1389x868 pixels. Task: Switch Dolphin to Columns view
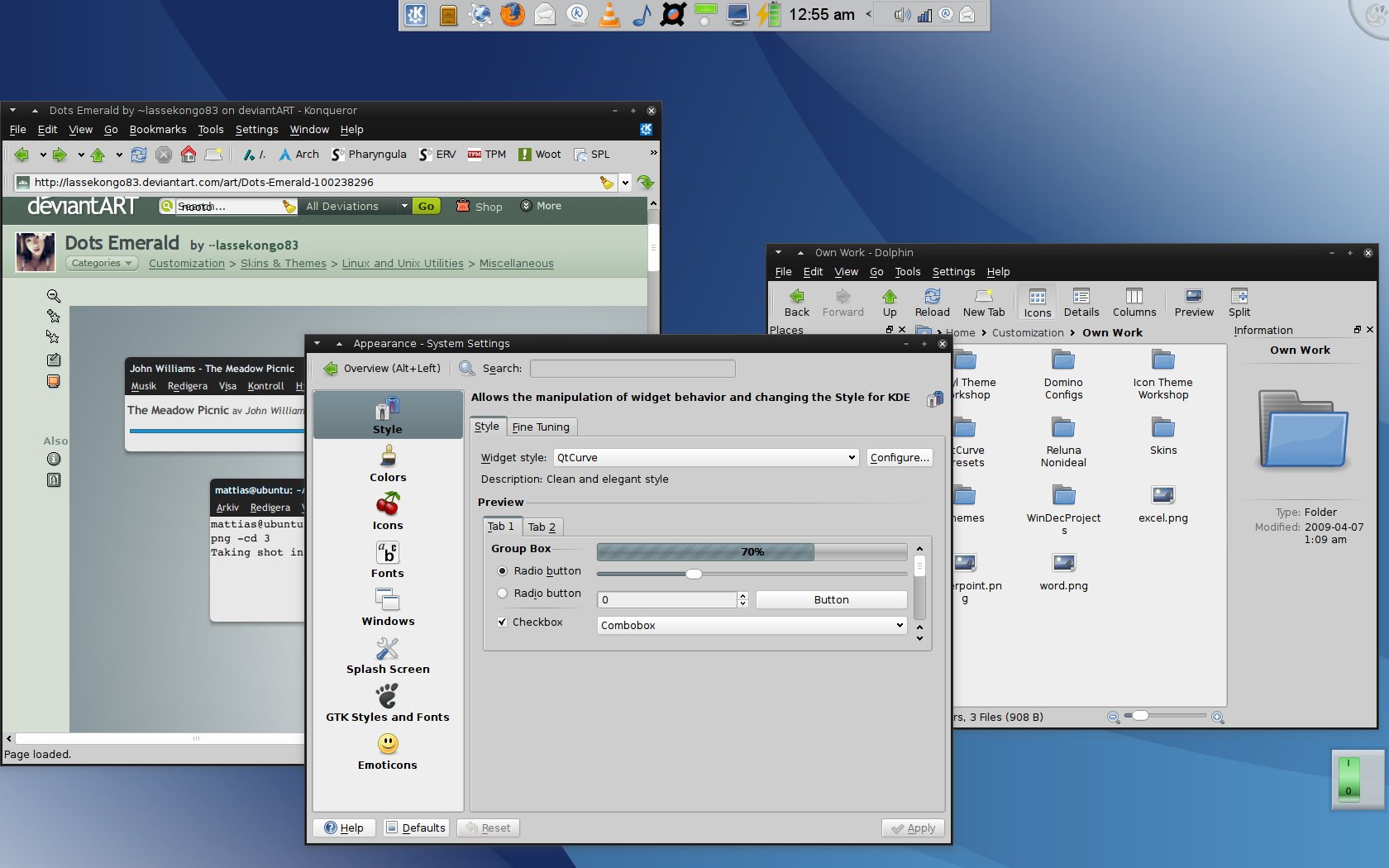pos(1134,303)
